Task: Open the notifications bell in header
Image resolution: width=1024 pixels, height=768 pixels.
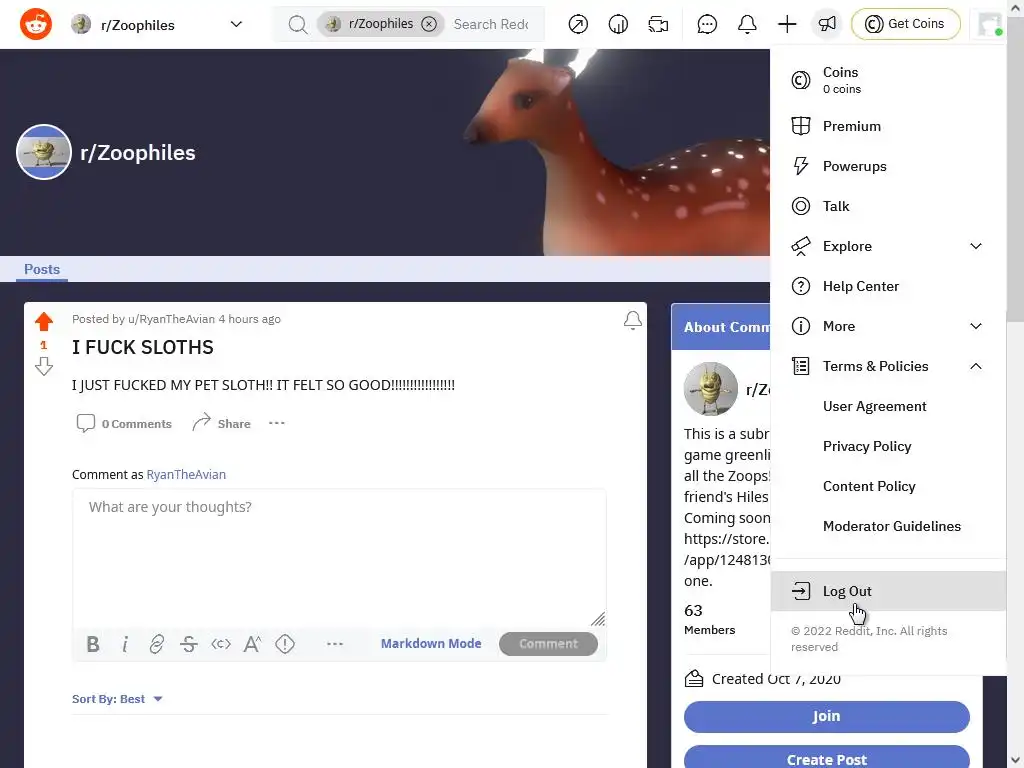Action: coord(747,24)
